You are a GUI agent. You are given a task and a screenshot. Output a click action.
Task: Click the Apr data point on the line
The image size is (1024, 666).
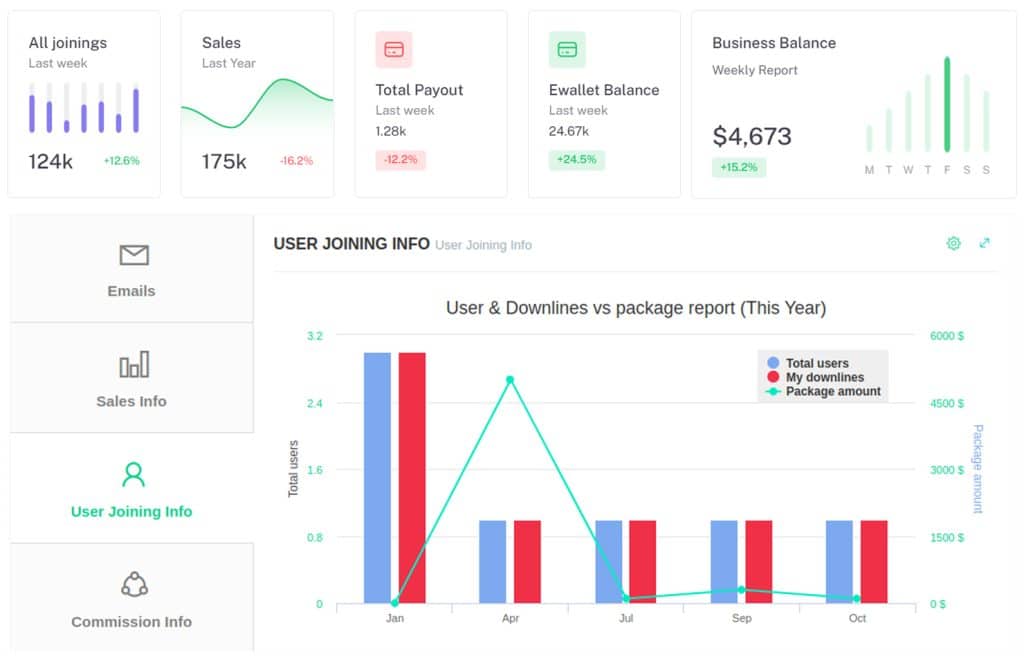[511, 380]
